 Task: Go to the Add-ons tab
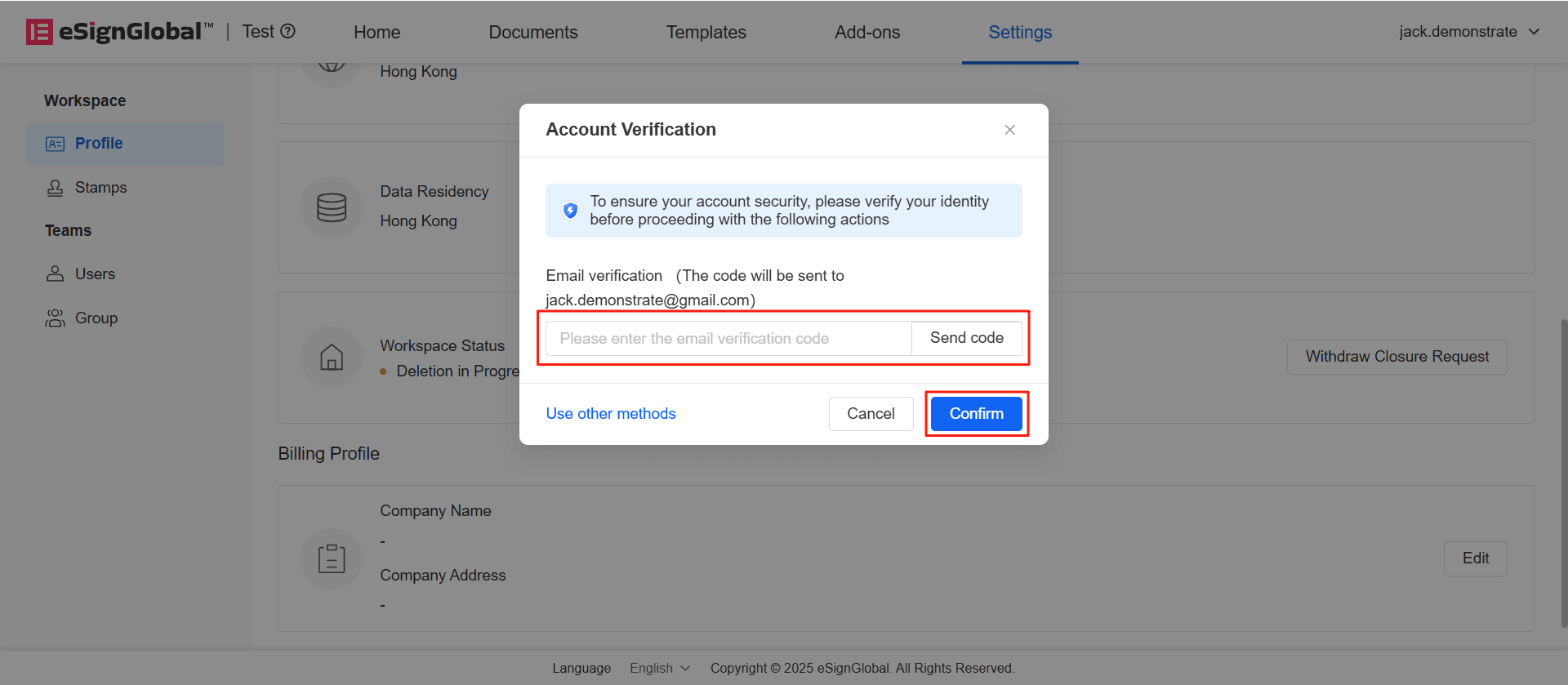867,33
